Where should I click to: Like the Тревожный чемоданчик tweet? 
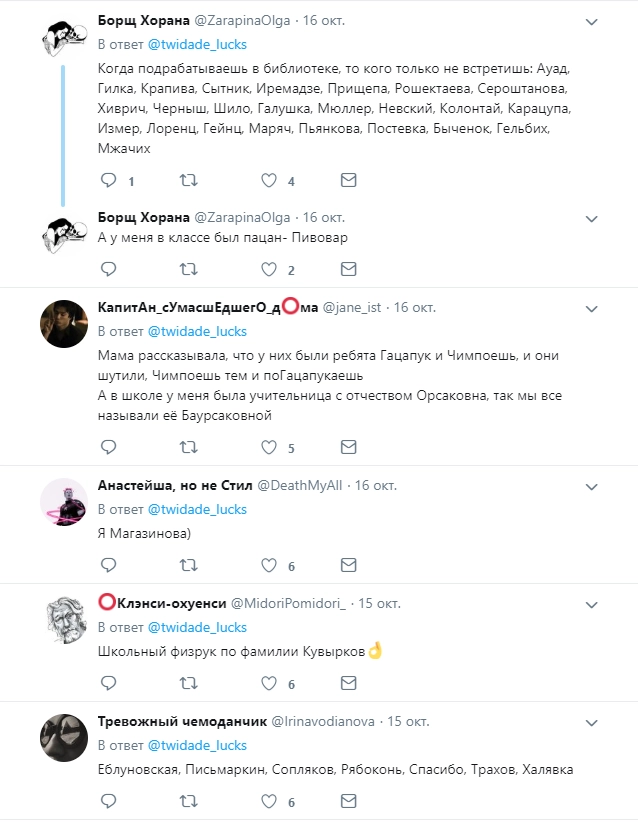[268, 801]
